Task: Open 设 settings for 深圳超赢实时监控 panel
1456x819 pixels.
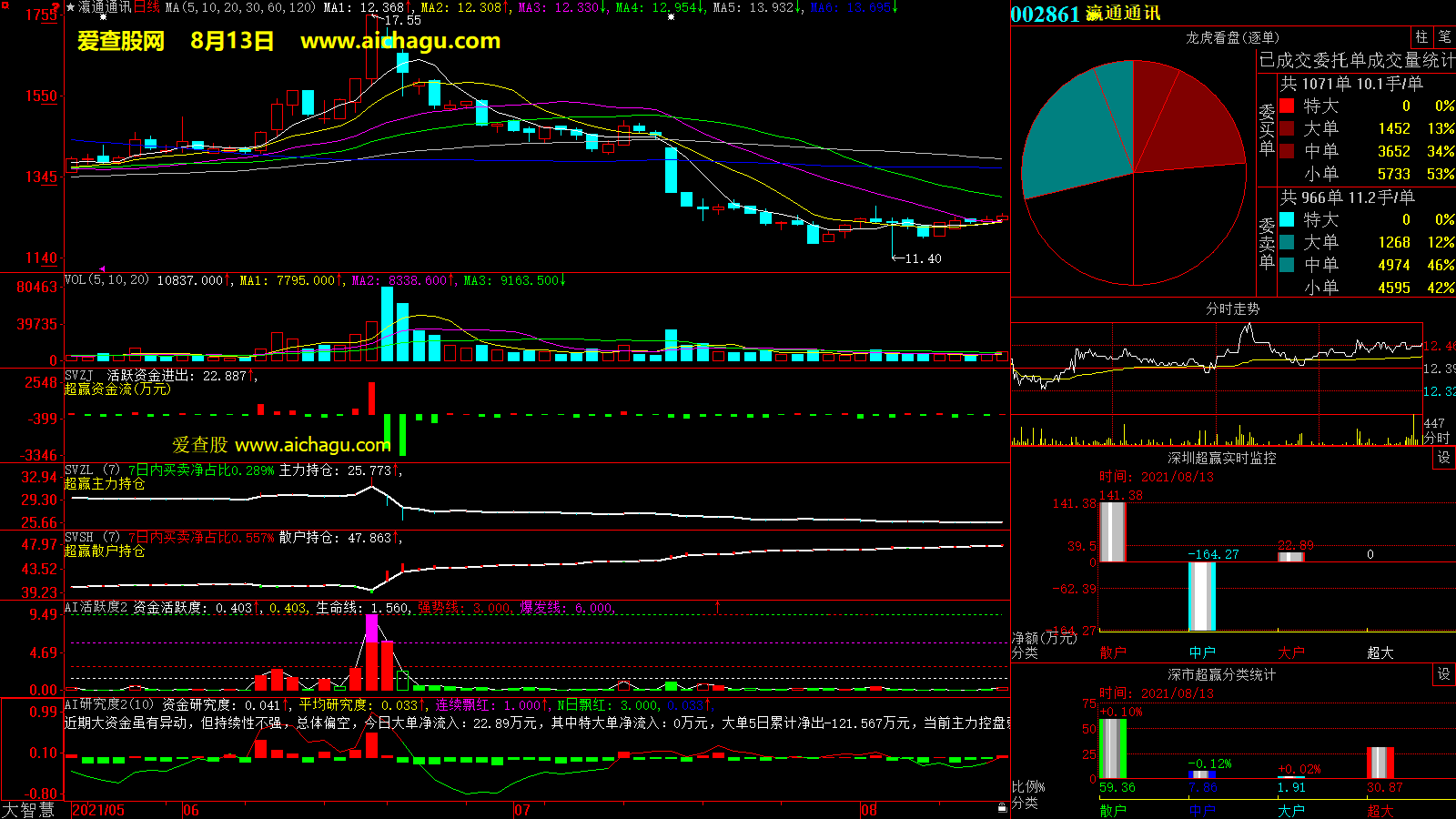Action: coord(1444,458)
